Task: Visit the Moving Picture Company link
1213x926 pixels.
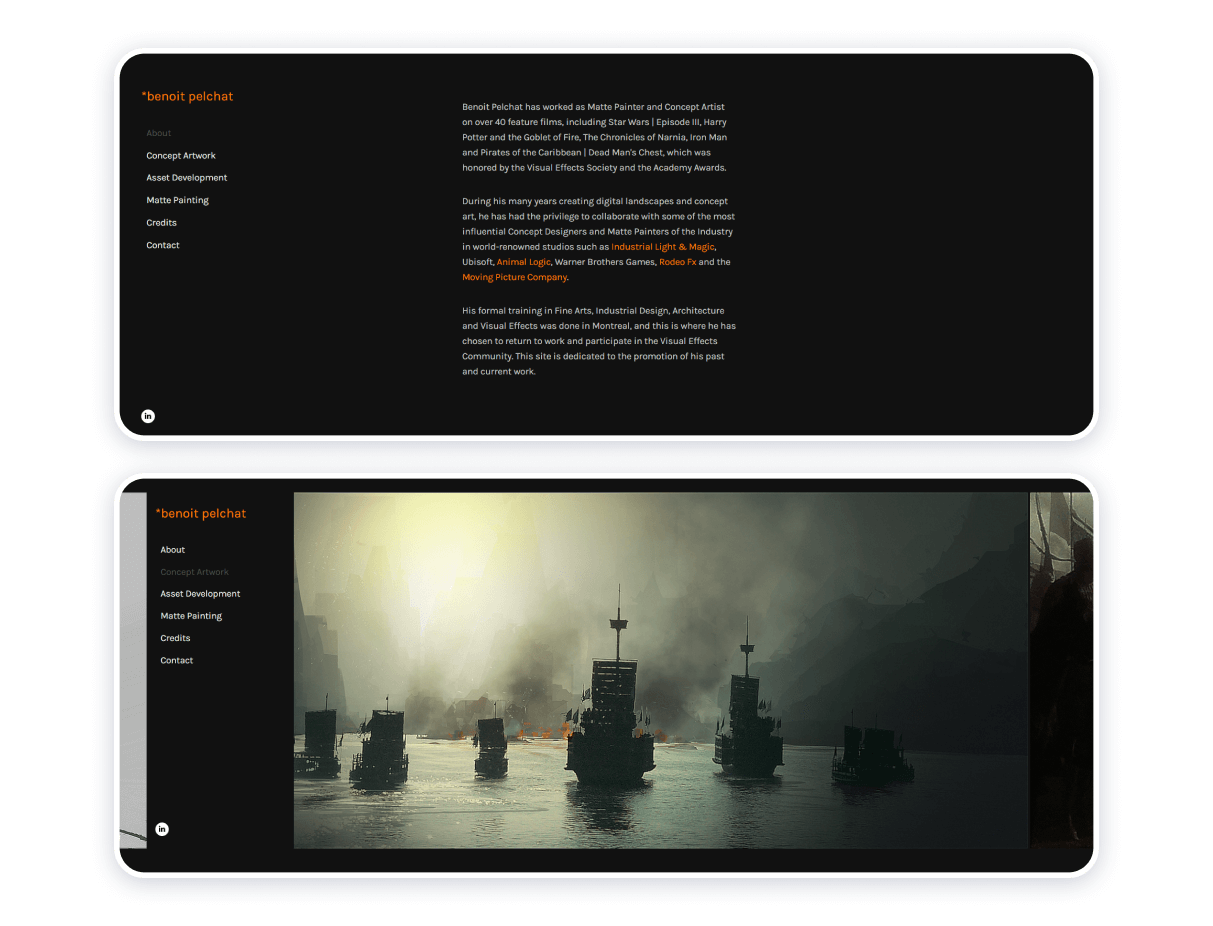Action: [514, 277]
